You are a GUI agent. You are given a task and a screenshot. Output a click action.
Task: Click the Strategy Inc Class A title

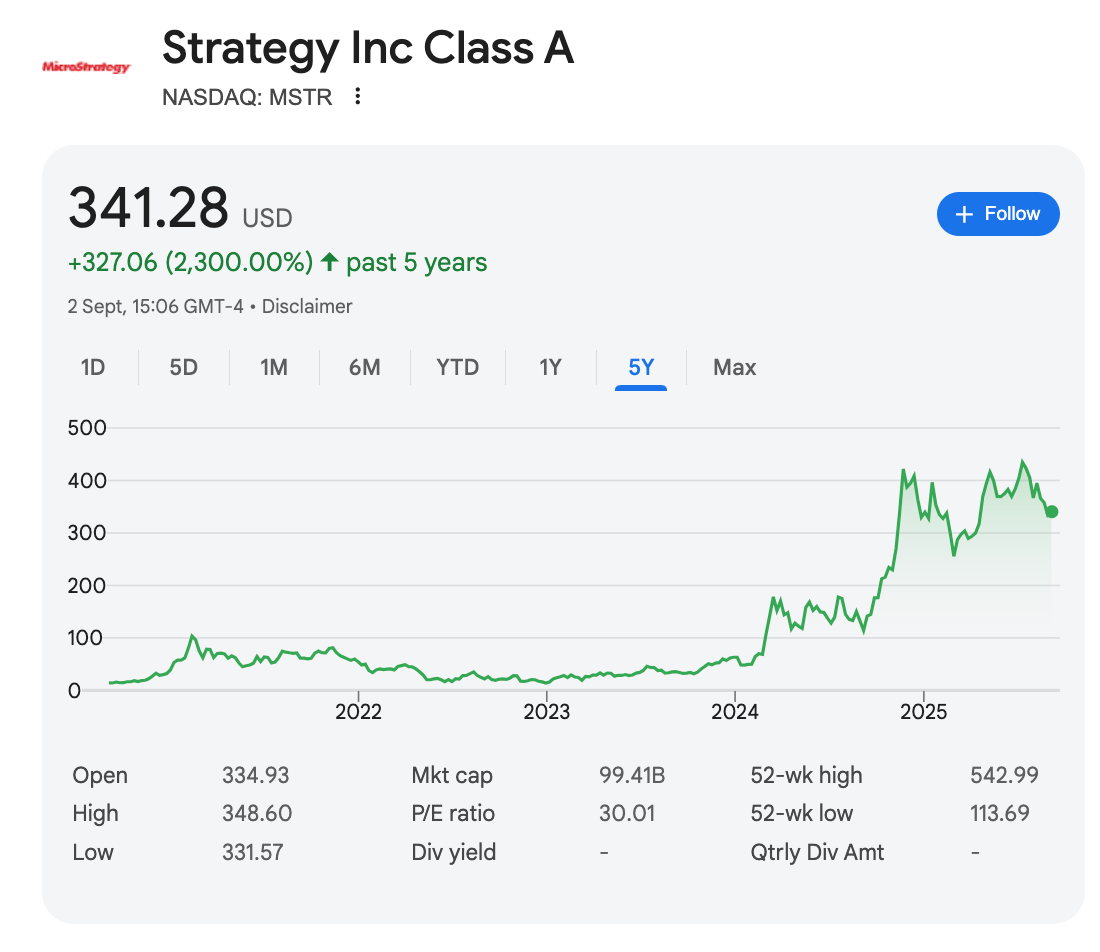[368, 48]
